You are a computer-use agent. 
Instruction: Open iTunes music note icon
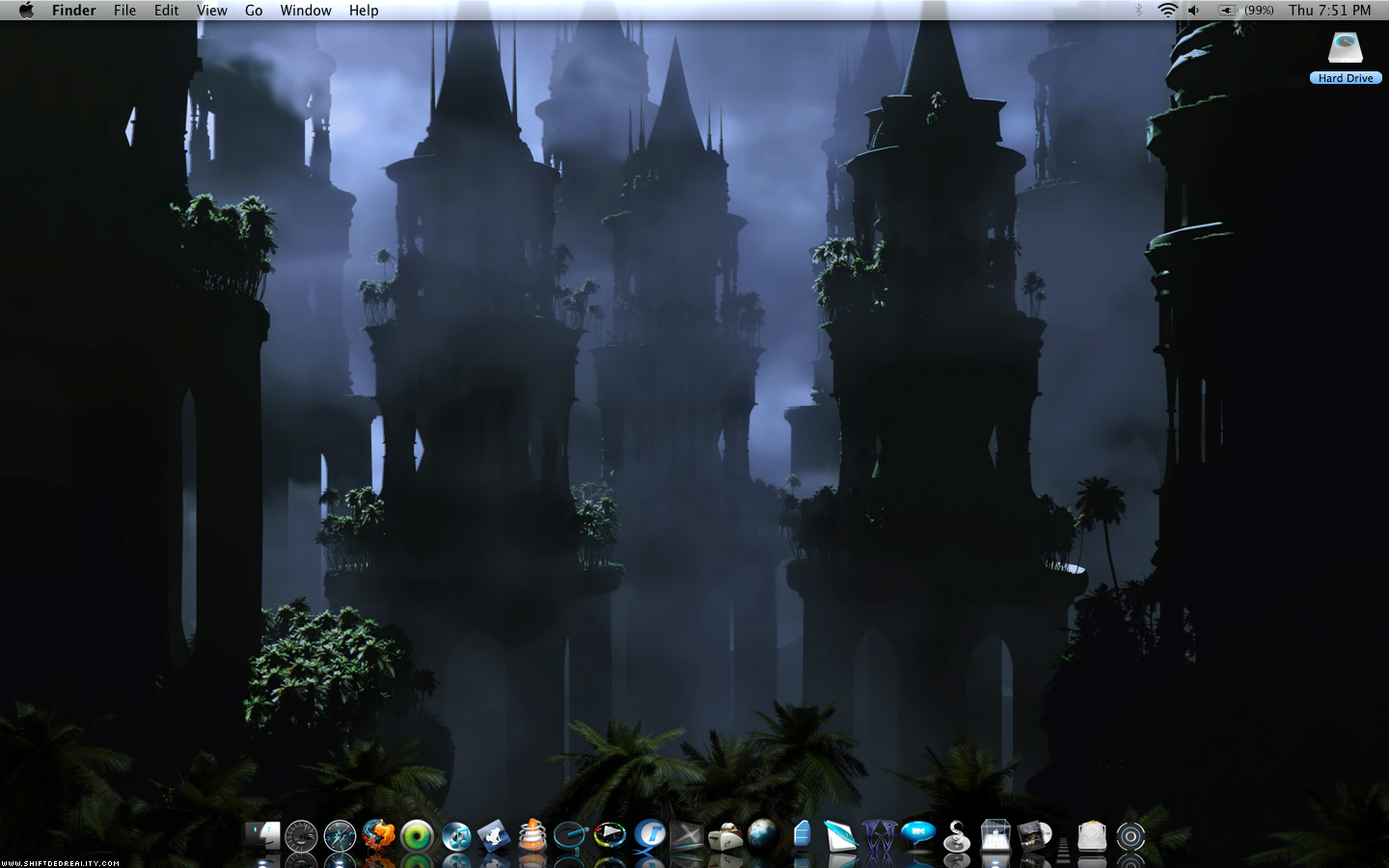(x=455, y=835)
